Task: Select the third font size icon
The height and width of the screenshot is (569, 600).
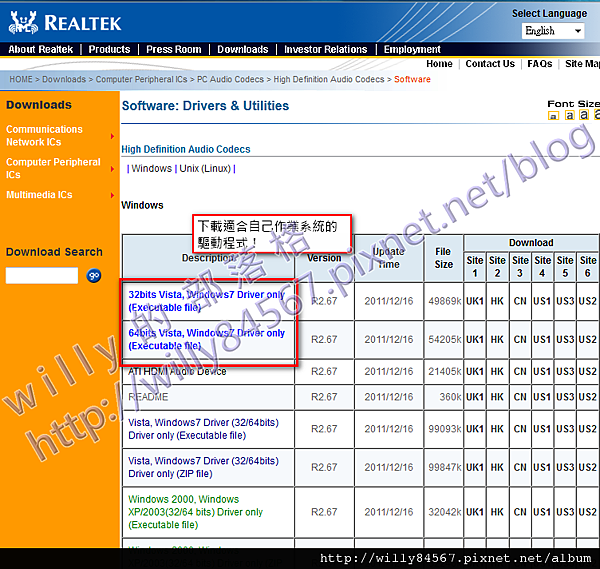Action: [x=584, y=114]
